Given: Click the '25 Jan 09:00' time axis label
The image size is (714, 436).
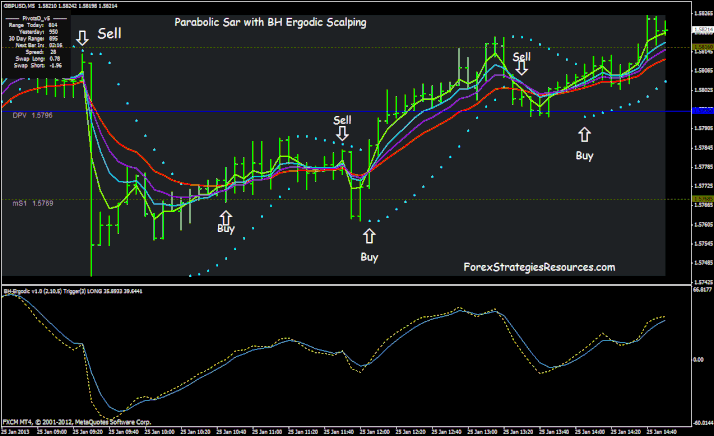Looking at the screenshot, I should [51, 431].
